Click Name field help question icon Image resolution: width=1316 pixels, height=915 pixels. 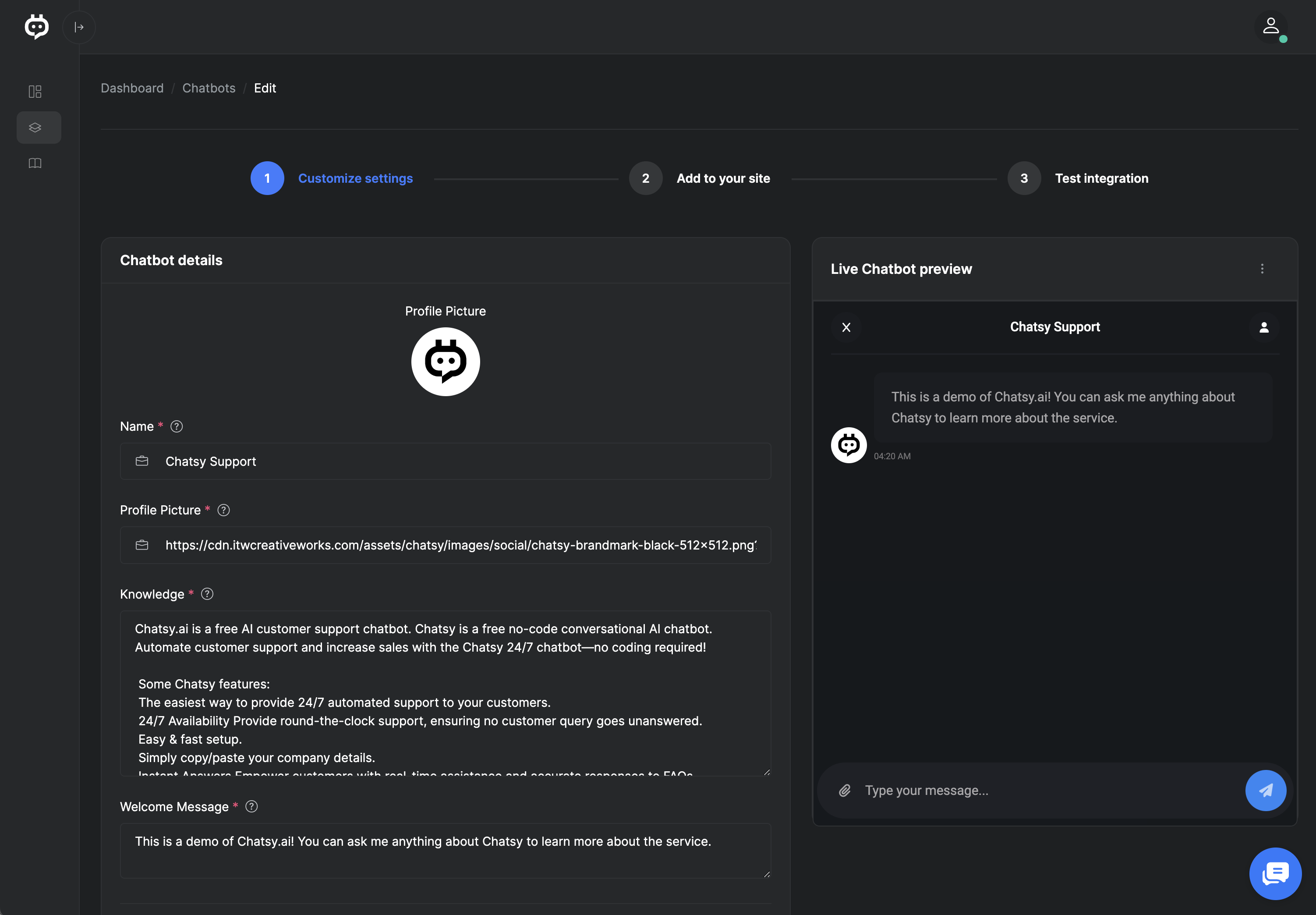tap(177, 426)
